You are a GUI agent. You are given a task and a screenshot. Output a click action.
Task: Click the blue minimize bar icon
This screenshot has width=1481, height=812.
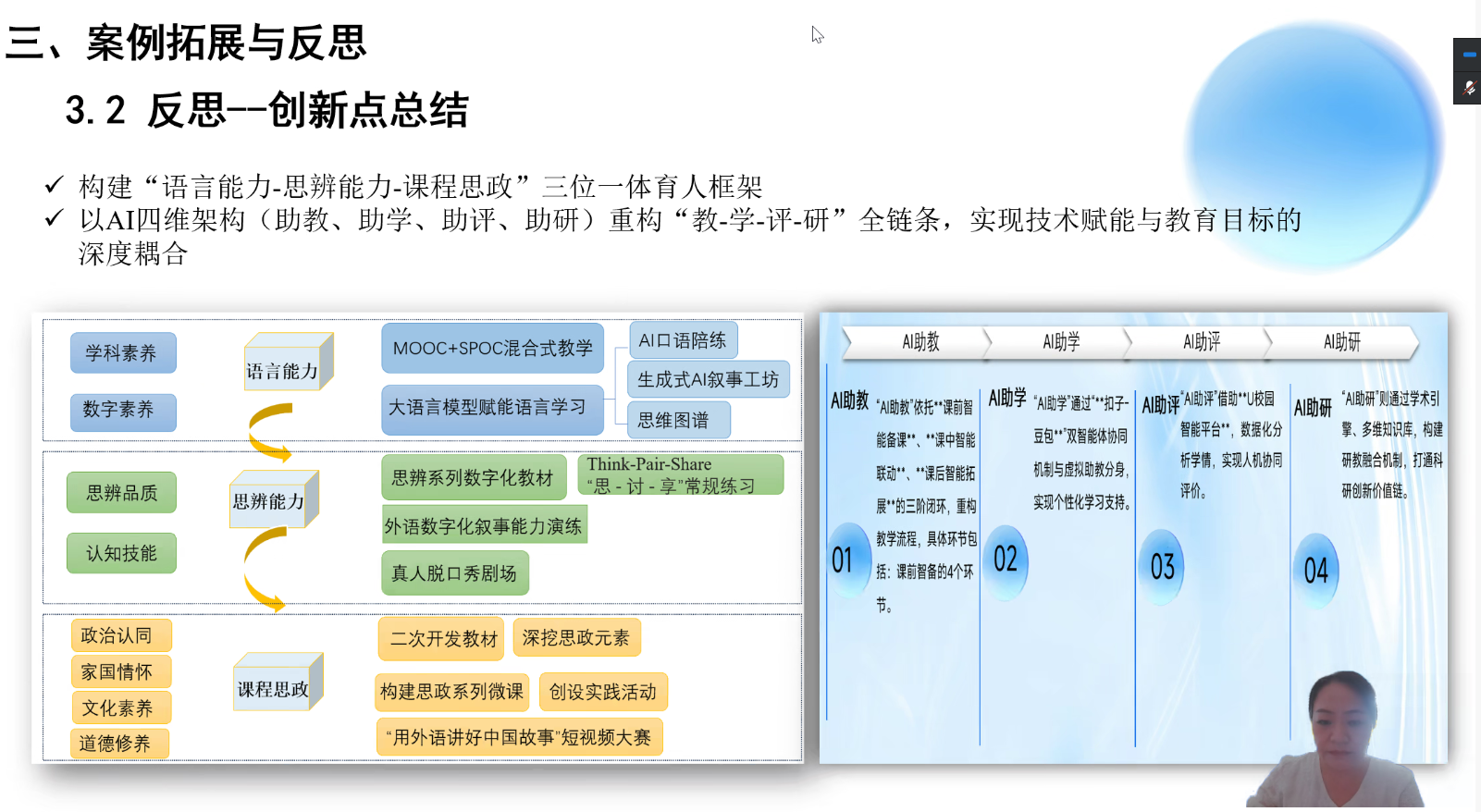(x=1468, y=55)
